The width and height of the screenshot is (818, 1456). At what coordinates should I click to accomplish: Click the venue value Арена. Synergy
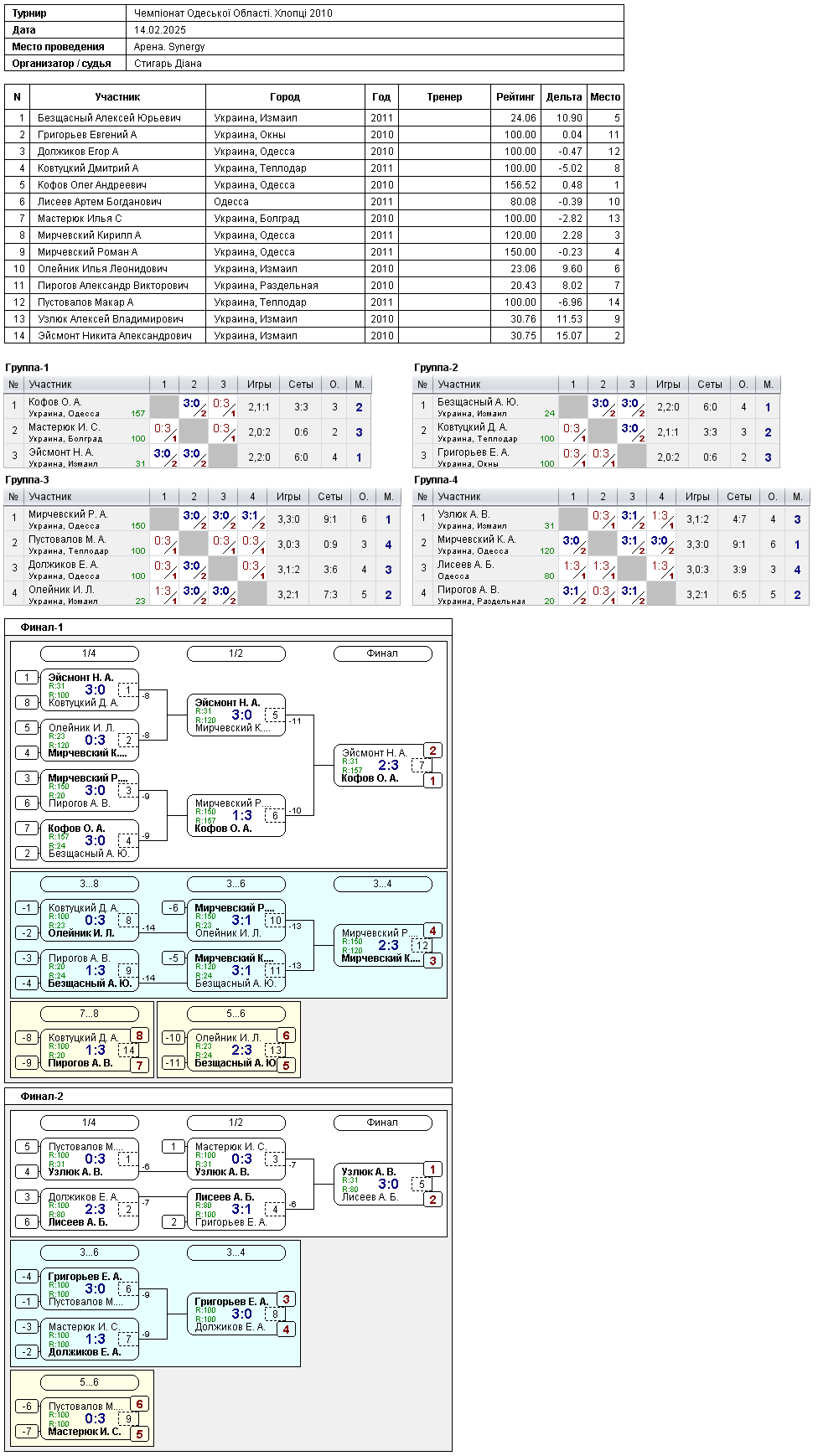[x=169, y=47]
